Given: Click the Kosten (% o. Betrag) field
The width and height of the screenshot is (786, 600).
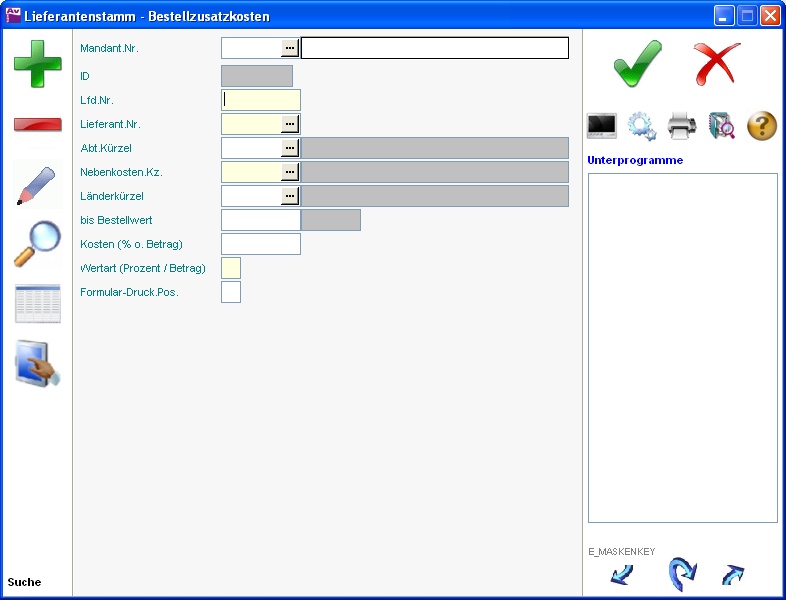Looking at the screenshot, I should tap(260, 244).
